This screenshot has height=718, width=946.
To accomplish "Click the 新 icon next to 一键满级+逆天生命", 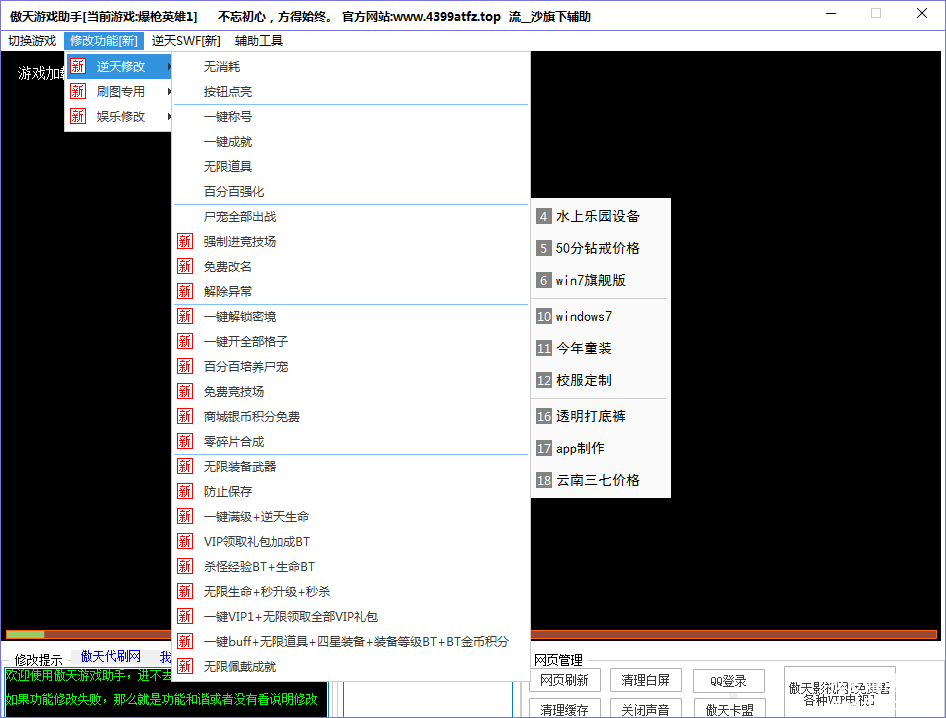I will point(185,516).
